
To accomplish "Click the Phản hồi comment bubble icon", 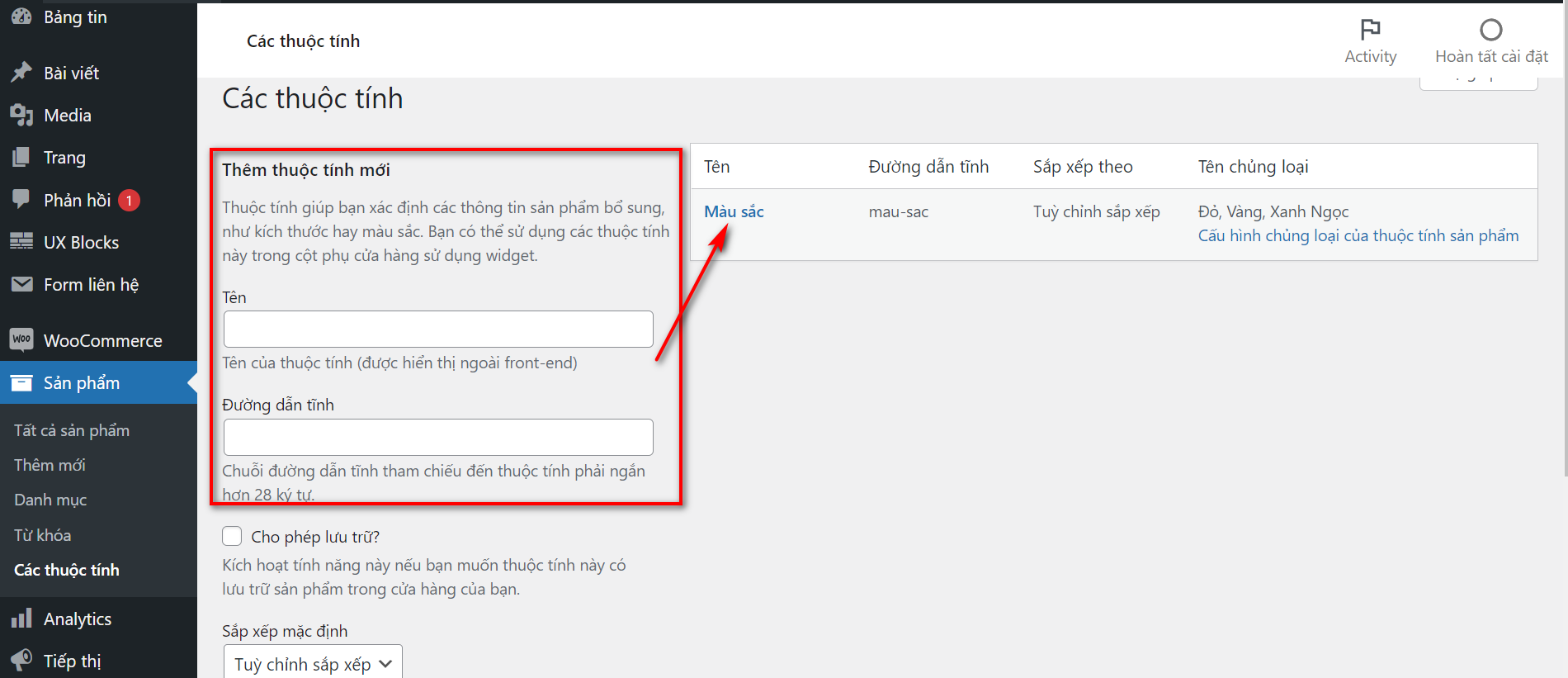I will point(21,199).
